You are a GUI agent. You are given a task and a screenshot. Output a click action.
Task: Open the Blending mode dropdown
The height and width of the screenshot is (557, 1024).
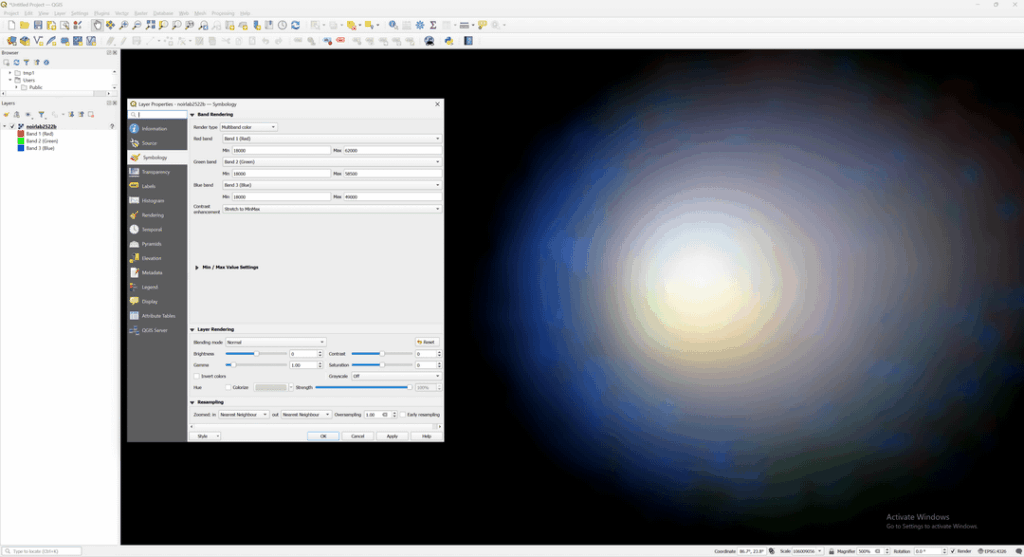click(x=275, y=342)
